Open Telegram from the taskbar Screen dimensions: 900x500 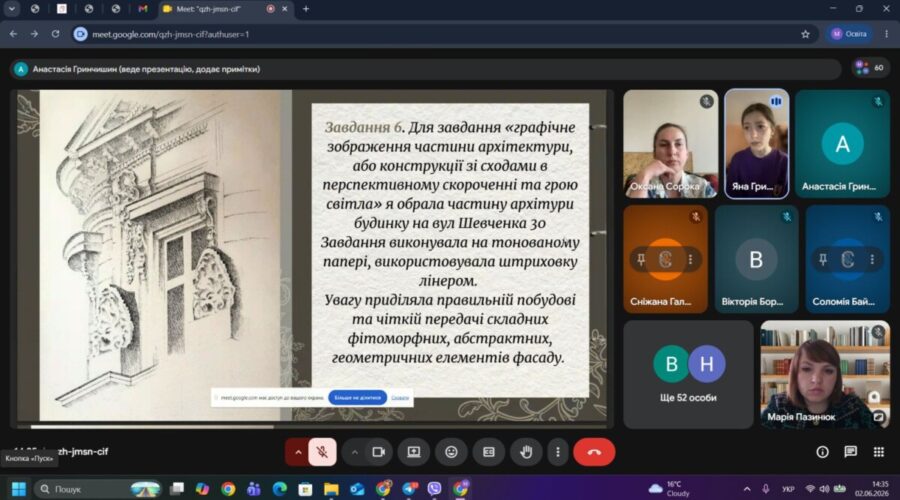point(409,489)
